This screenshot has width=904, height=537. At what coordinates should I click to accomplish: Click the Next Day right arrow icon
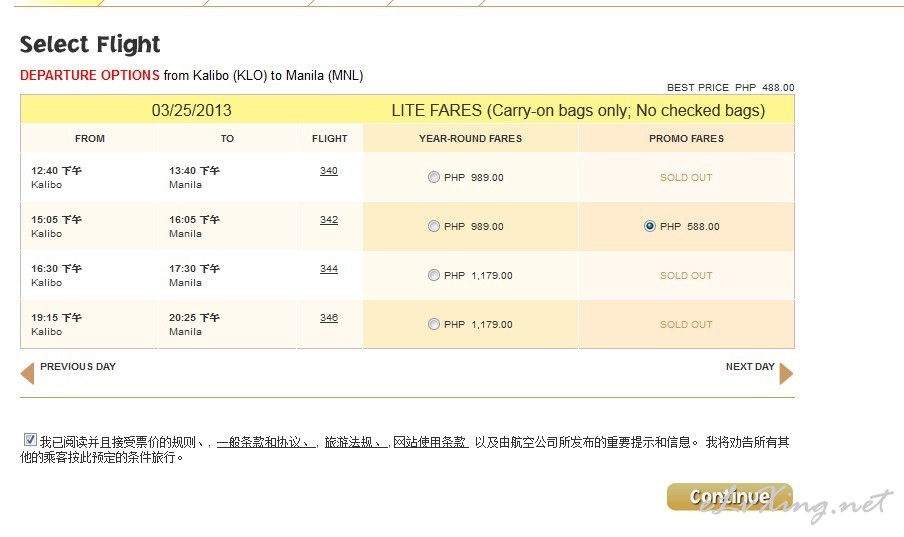[786, 373]
